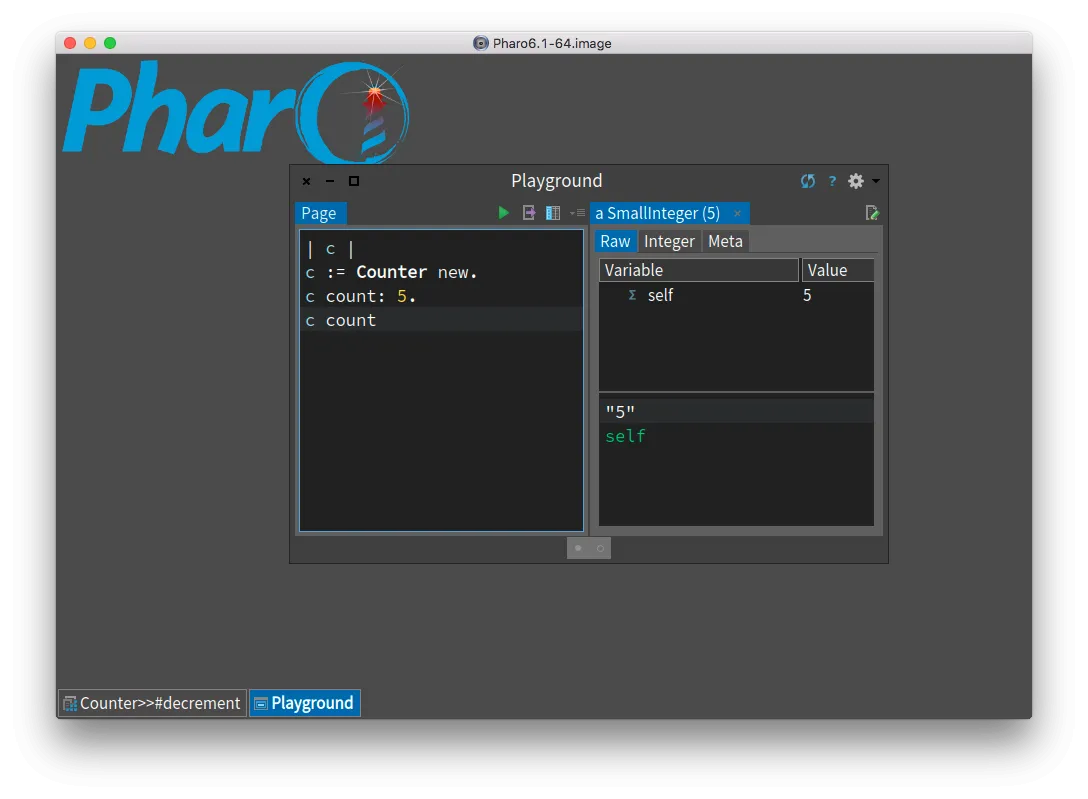Run the playground code with green play icon
Viewport: 1088px width, 799px height.
click(504, 213)
